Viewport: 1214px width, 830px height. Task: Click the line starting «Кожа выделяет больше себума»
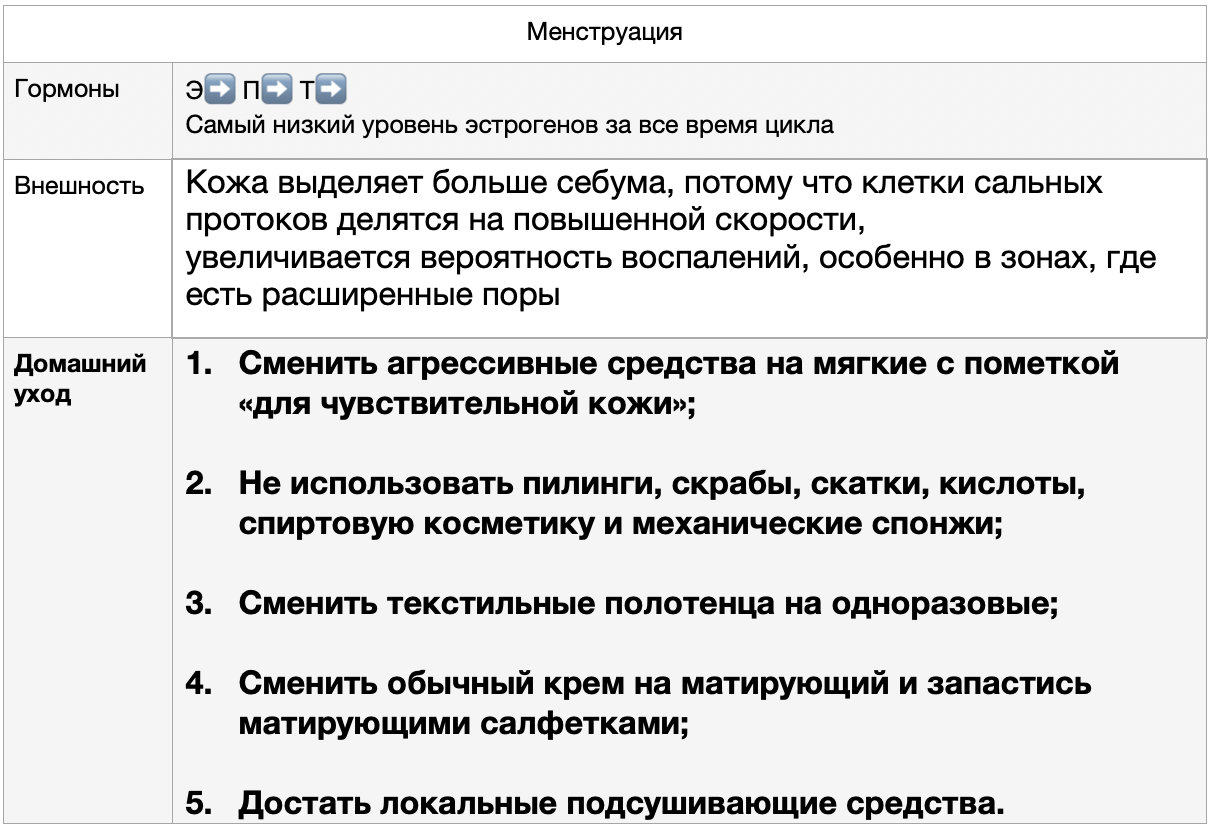(x=646, y=182)
